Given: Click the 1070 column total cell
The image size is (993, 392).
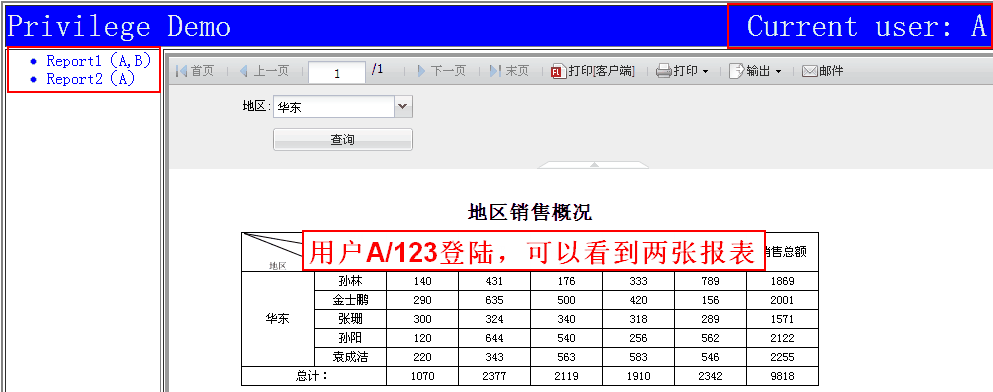Looking at the screenshot, I should point(422,376).
